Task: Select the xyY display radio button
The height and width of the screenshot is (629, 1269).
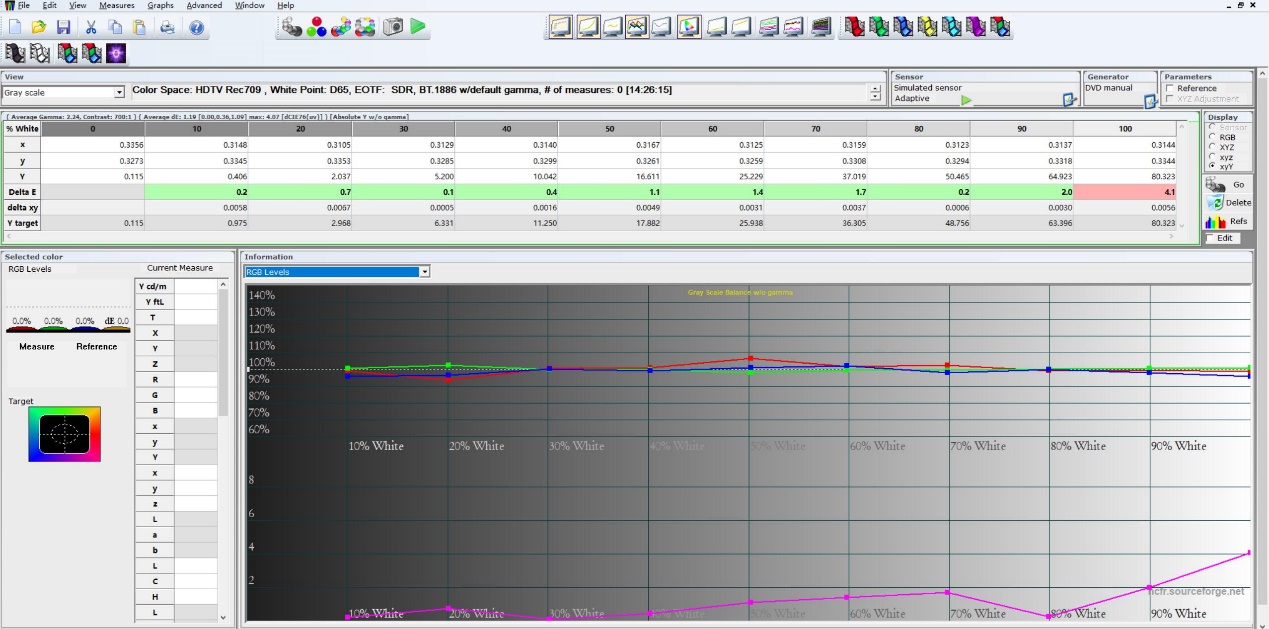Action: pos(1213,166)
